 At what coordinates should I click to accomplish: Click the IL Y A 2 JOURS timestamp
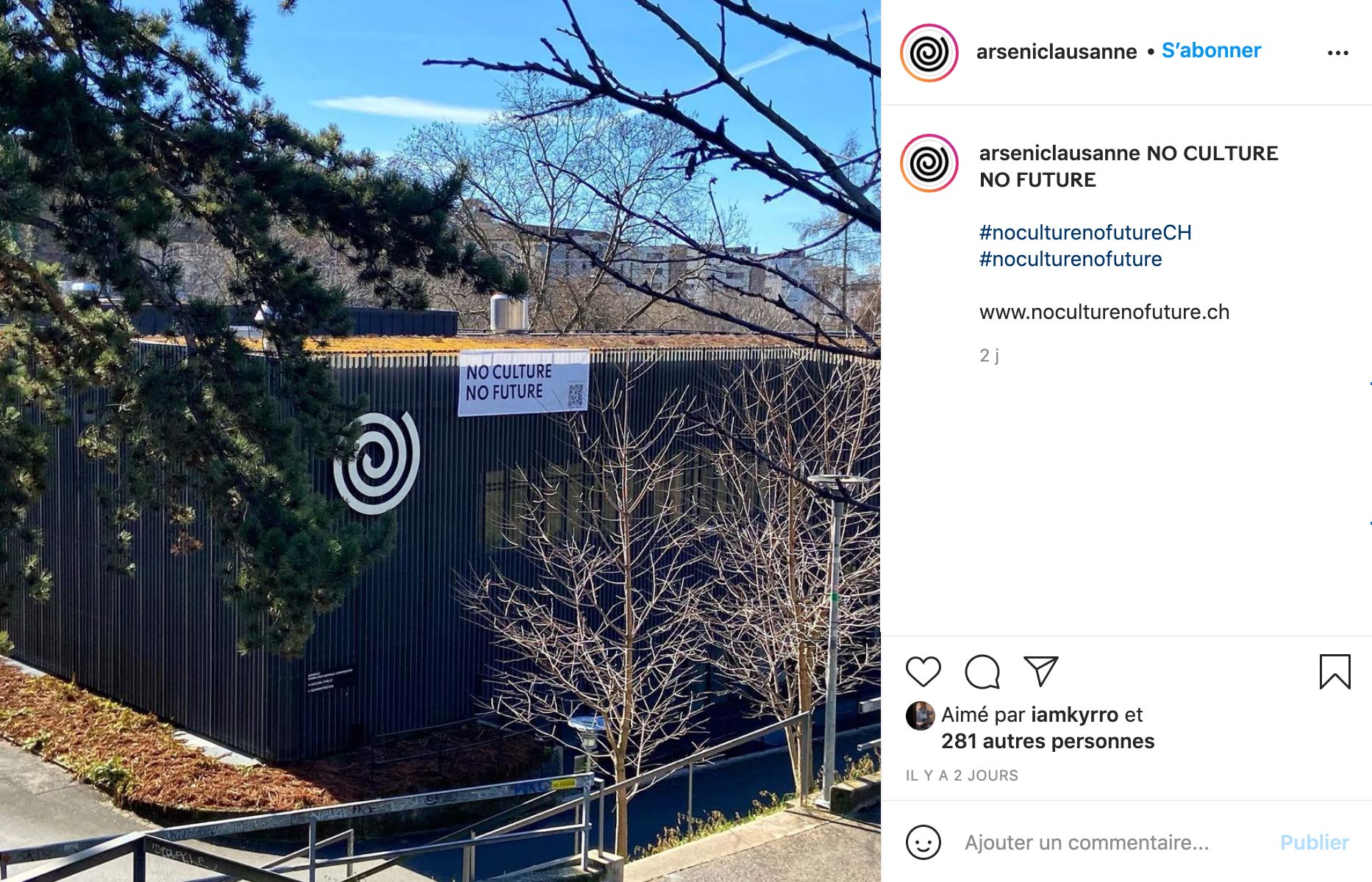962,775
